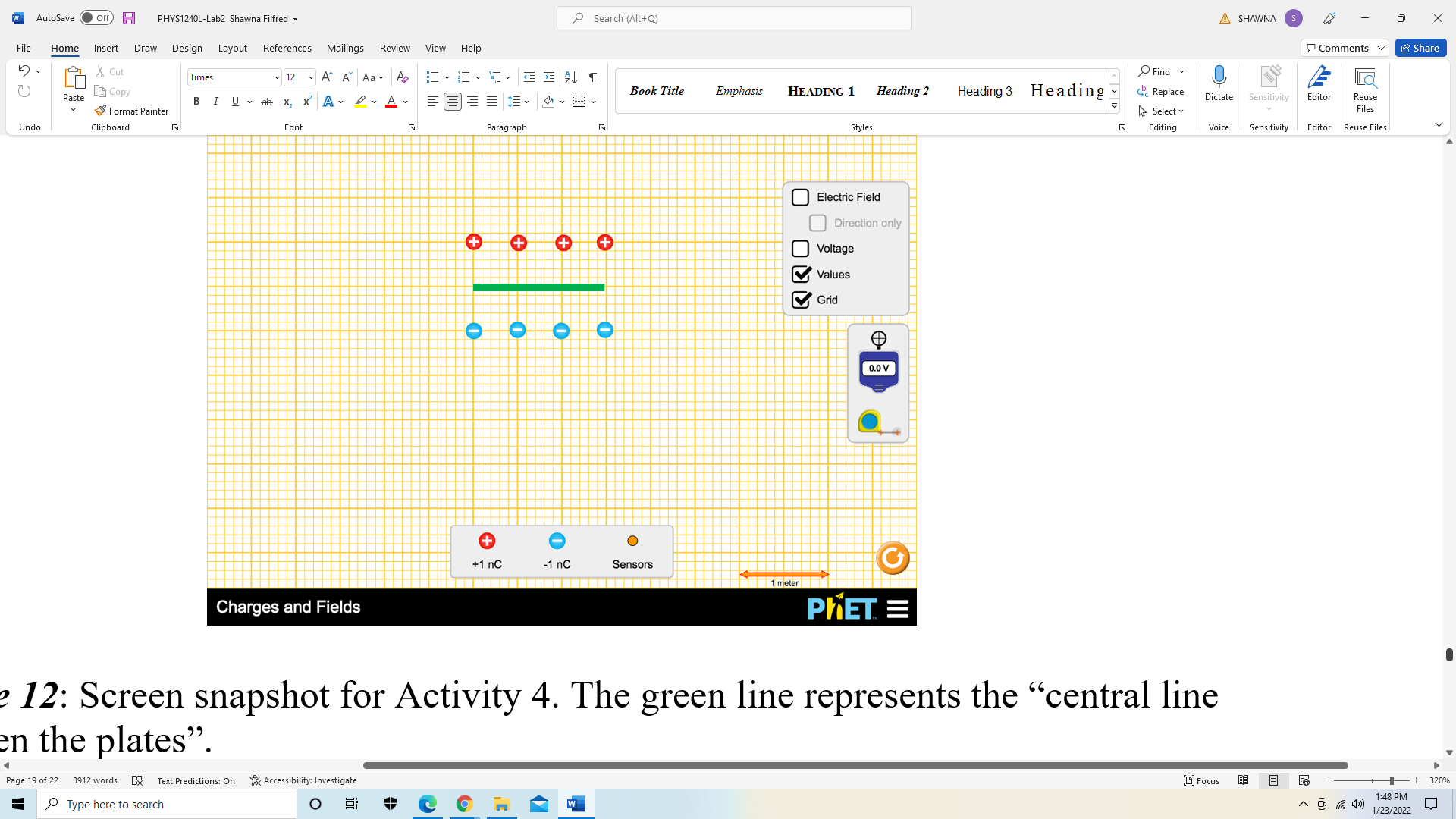Click inside the Search Alt+Q box
This screenshot has height=819, width=1456.
pyautogui.click(x=733, y=17)
